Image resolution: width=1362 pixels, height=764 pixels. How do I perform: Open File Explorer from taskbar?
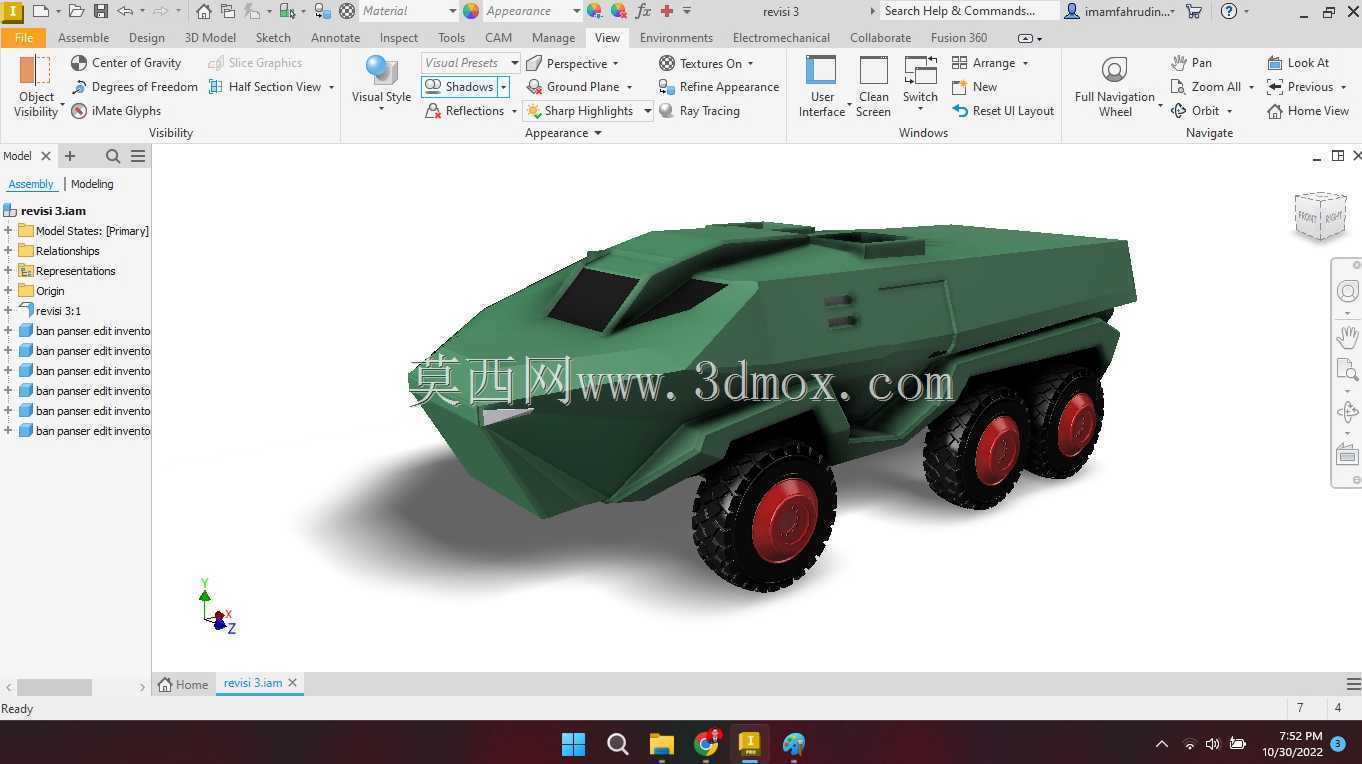point(662,744)
